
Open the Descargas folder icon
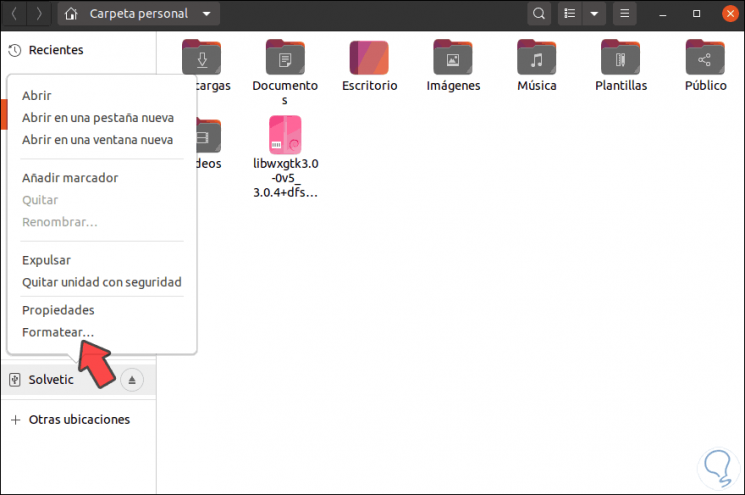click(x=201, y=57)
